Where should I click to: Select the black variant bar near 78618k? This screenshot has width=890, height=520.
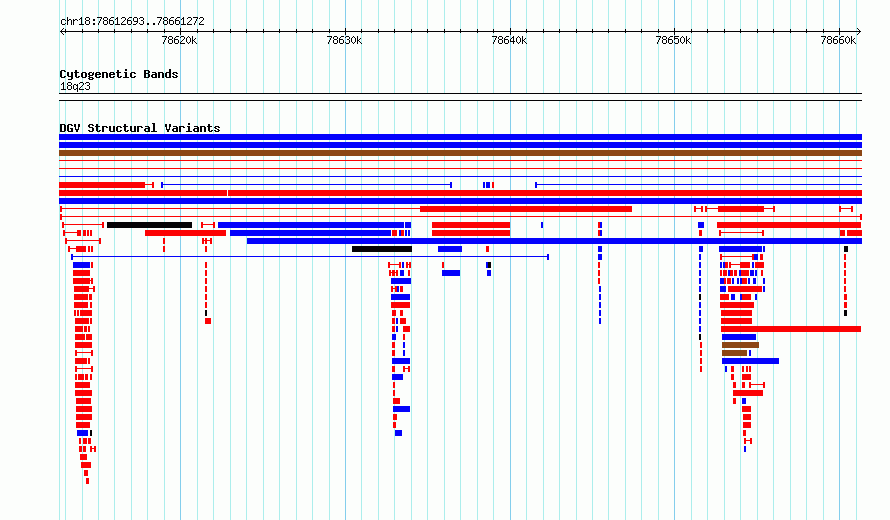click(149, 225)
